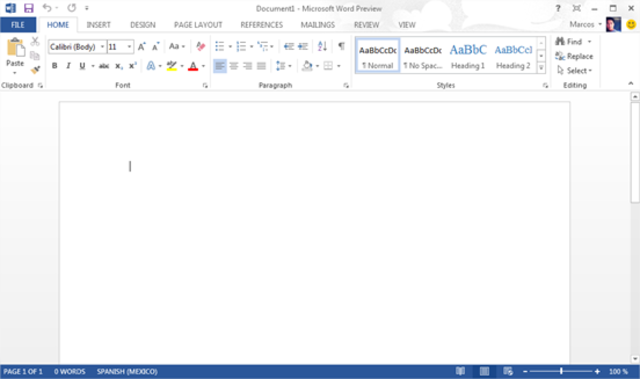Click the zoom slider handle
This screenshot has height=379, width=640.
[x=561, y=371]
